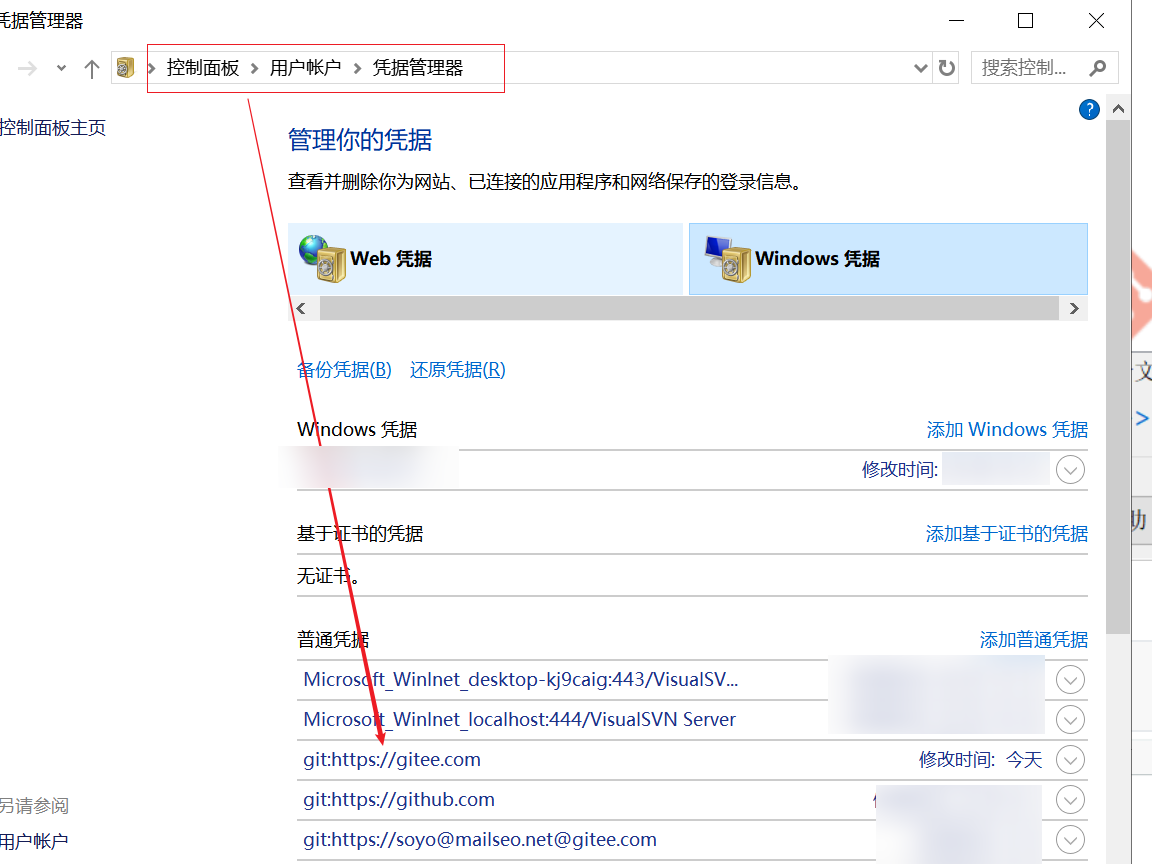Select 凭据管理器 in the breadcrumb path
The height and width of the screenshot is (864, 1152).
tap(418, 68)
